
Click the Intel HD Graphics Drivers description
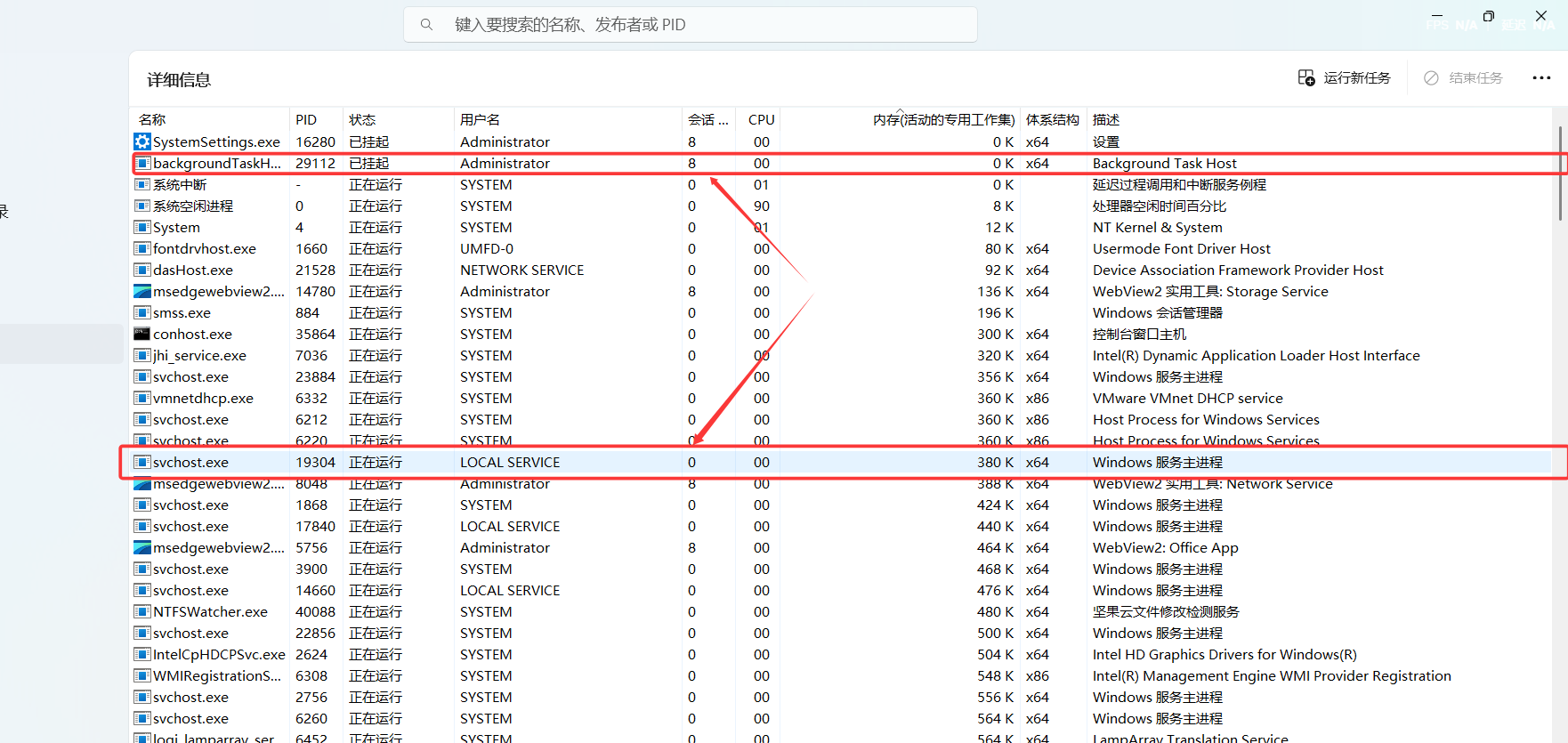1224,654
